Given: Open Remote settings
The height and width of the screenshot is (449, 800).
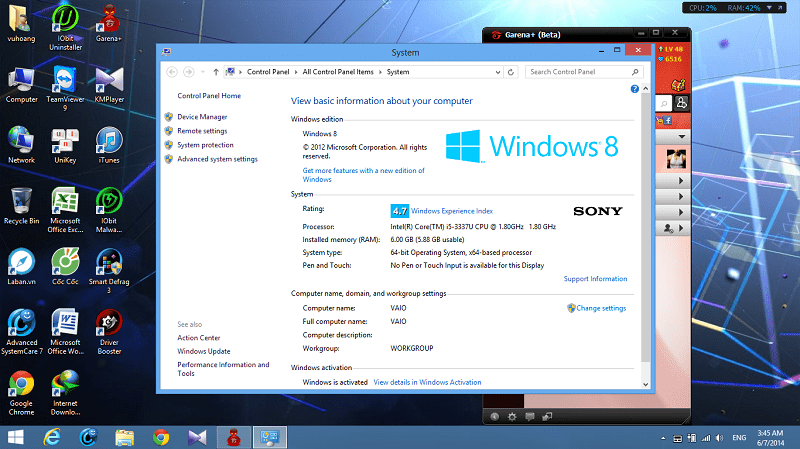Looking at the screenshot, I should [202, 131].
